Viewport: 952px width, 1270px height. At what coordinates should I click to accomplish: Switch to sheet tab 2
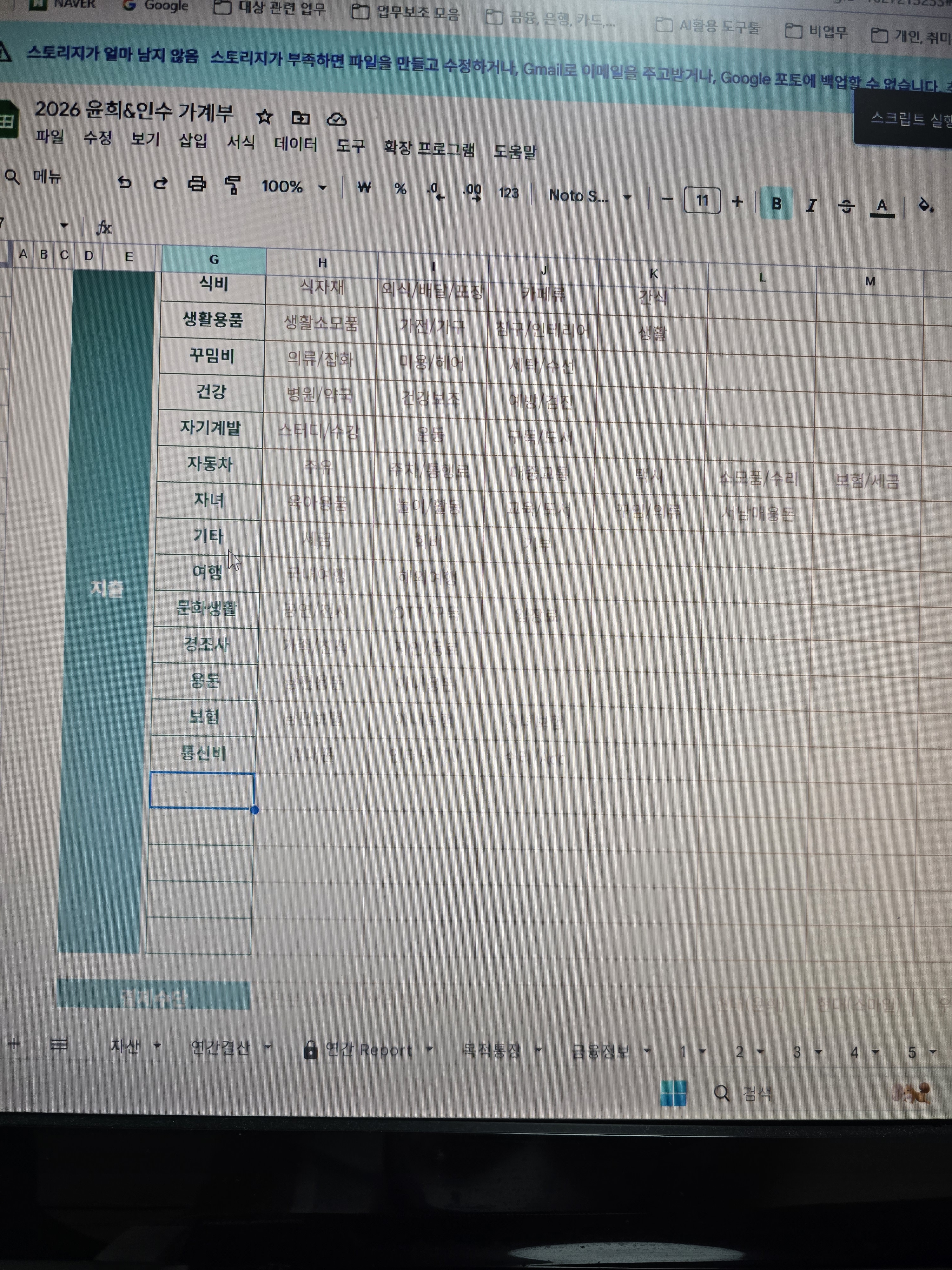[x=739, y=1052]
